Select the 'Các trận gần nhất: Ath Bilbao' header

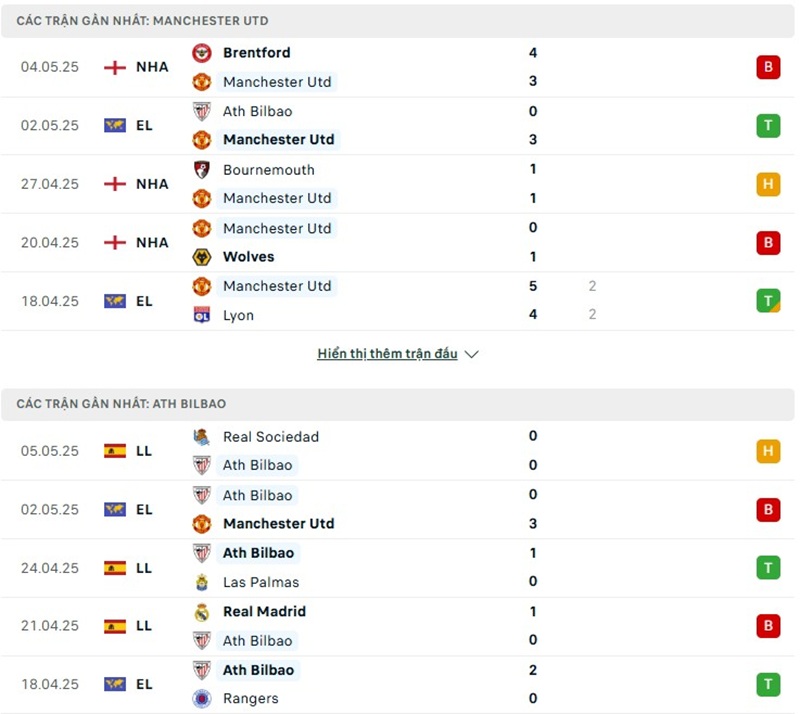click(121, 404)
